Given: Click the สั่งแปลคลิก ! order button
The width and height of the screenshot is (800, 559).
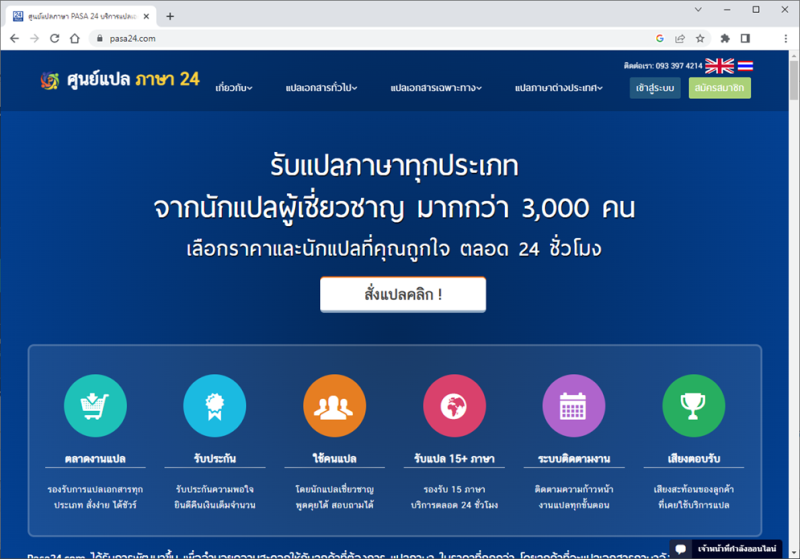Looking at the screenshot, I should [x=403, y=295].
